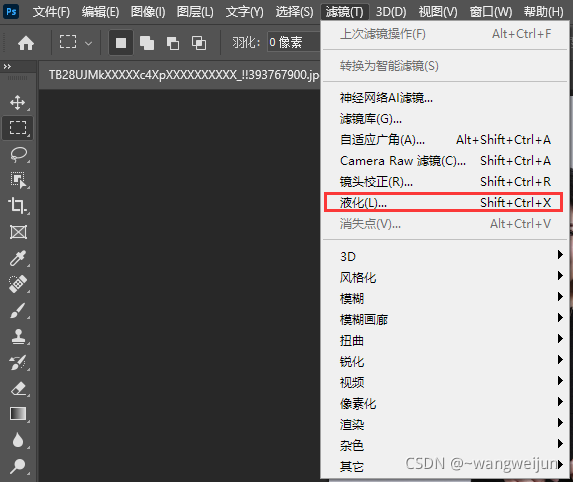573x482 pixels.
Task: Open the 文件(F) menu
Action: [51, 12]
